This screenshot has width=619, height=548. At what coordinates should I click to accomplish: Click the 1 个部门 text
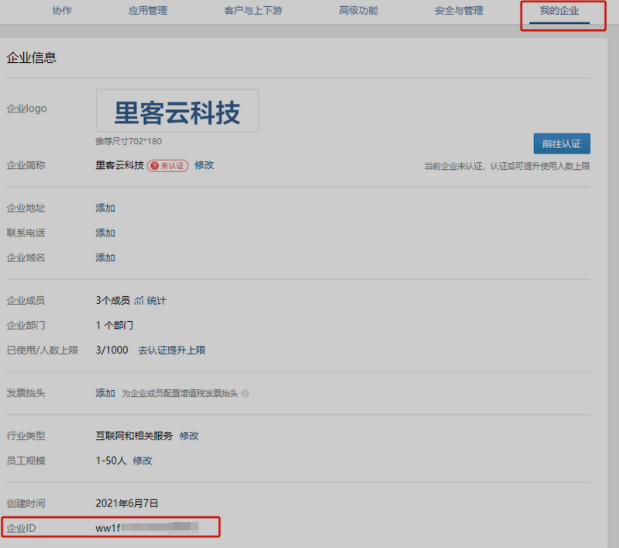click(x=114, y=326)
